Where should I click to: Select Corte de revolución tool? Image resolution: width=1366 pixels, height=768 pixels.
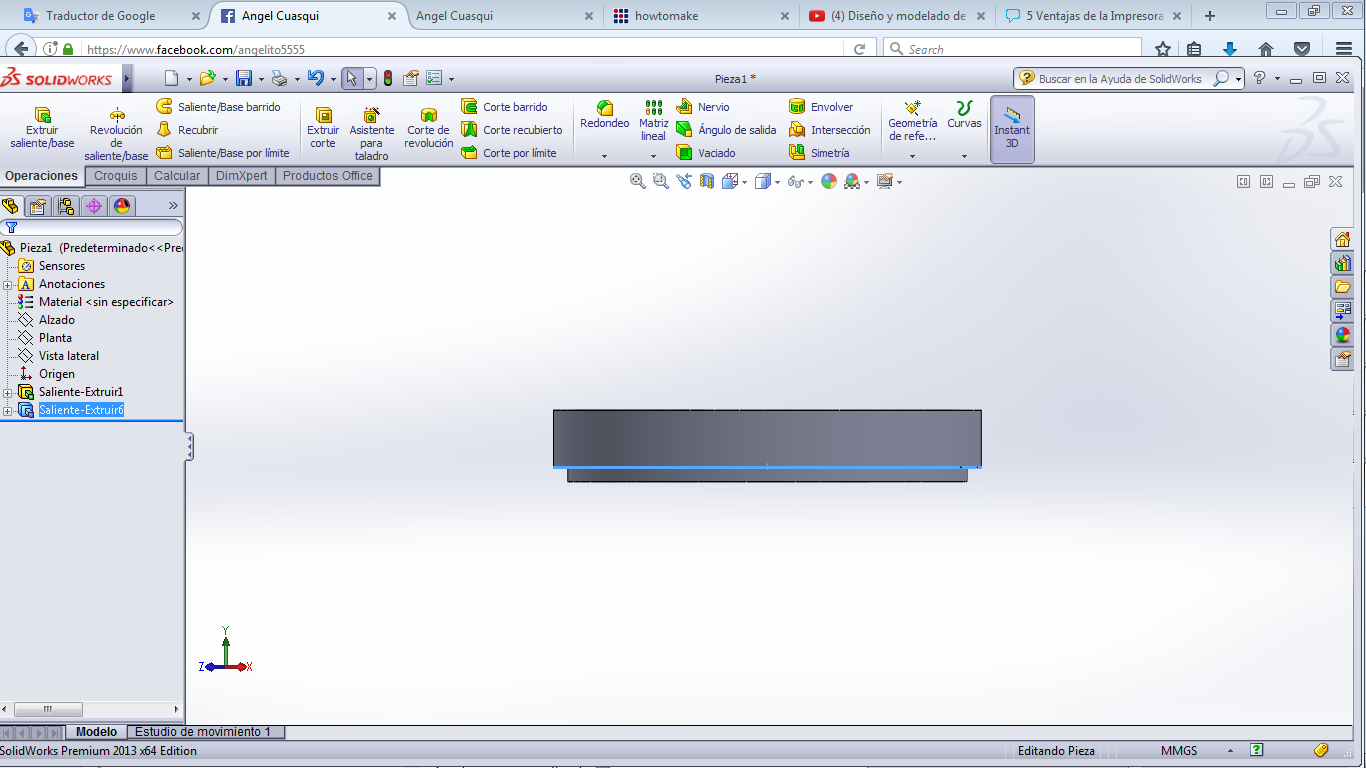click(428, 127)
